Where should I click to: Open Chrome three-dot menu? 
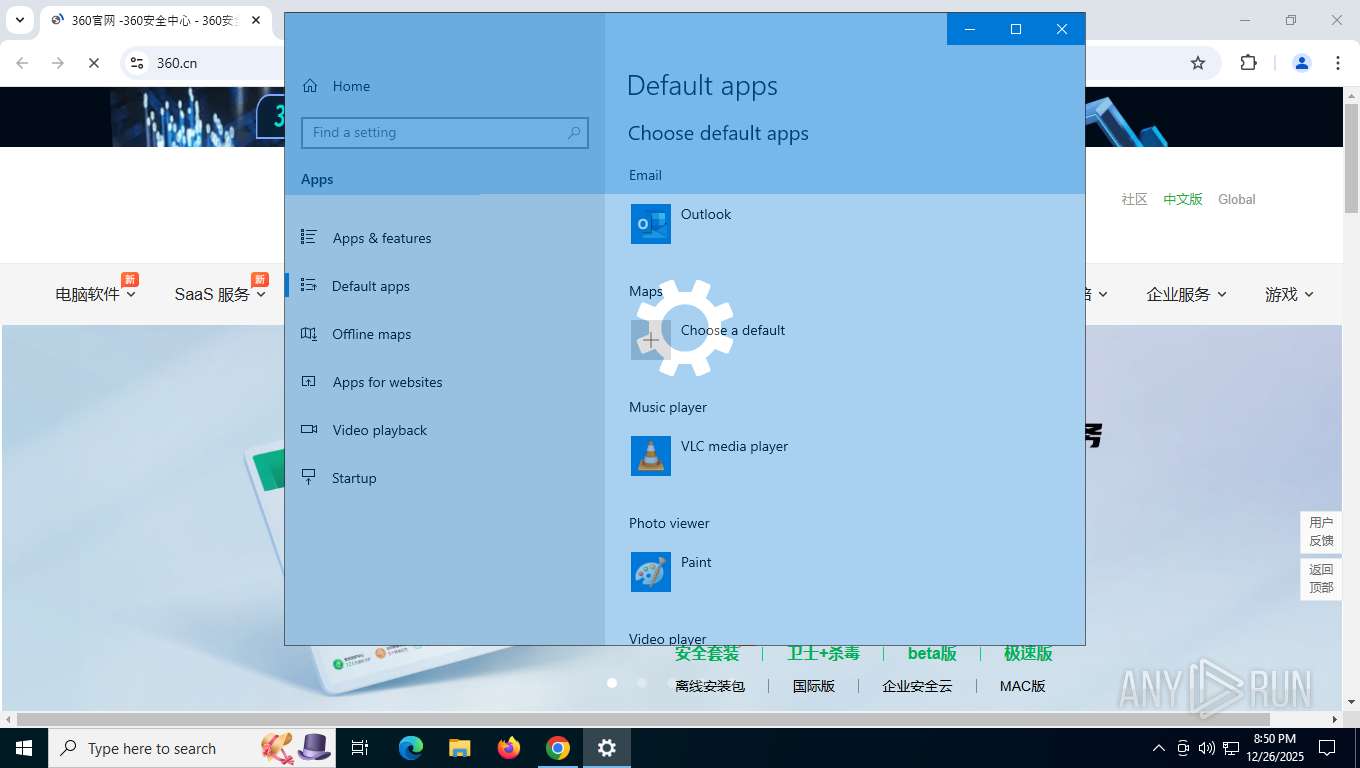1338,63
